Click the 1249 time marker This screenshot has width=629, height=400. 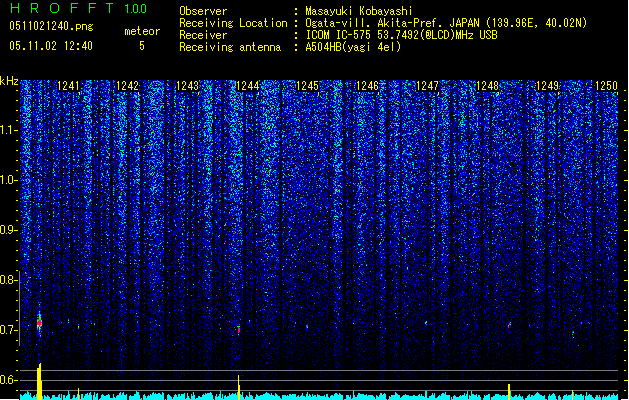click(x=548, y=86)
